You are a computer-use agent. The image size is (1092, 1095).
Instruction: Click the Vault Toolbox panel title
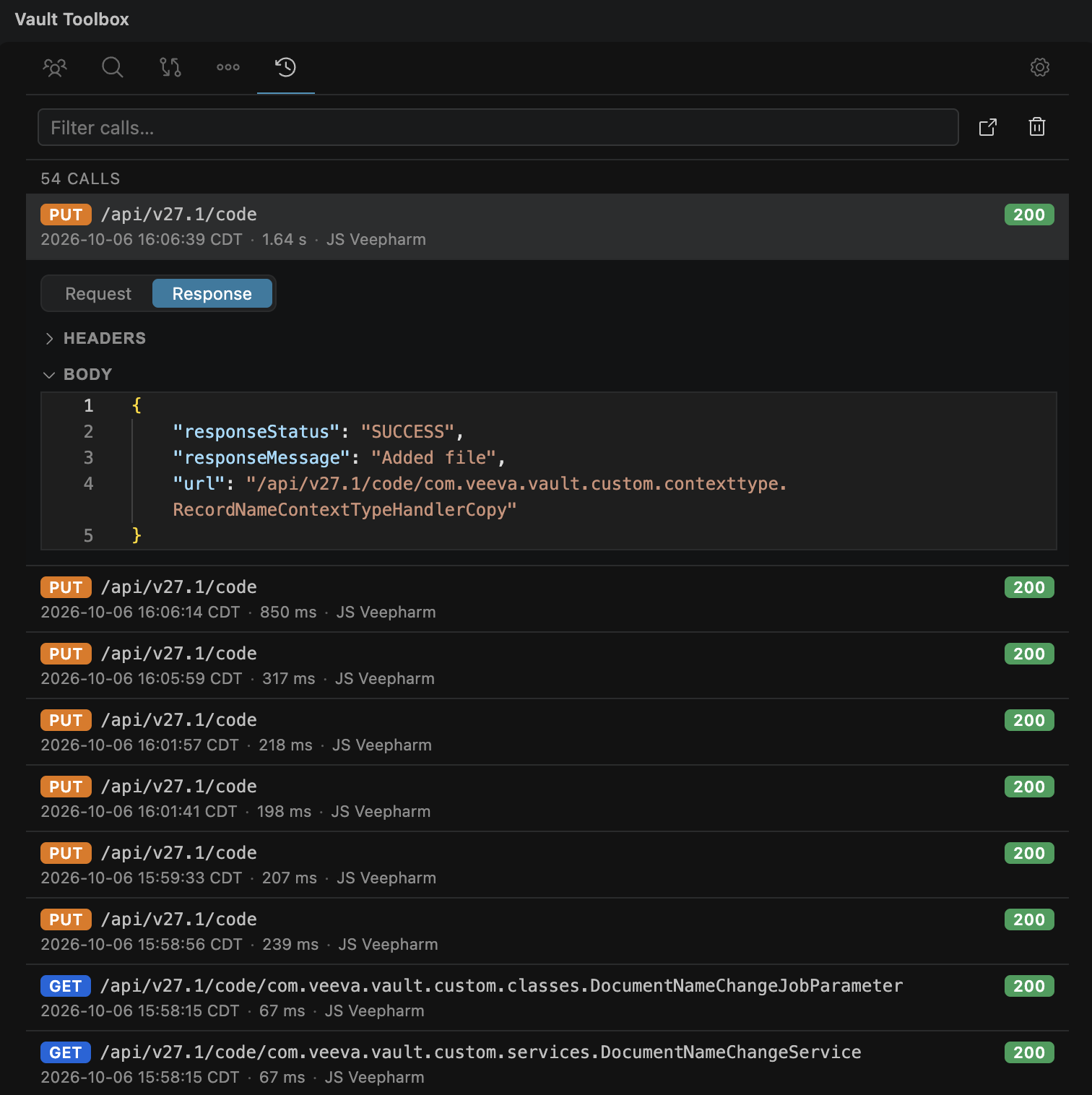point(72,20)
